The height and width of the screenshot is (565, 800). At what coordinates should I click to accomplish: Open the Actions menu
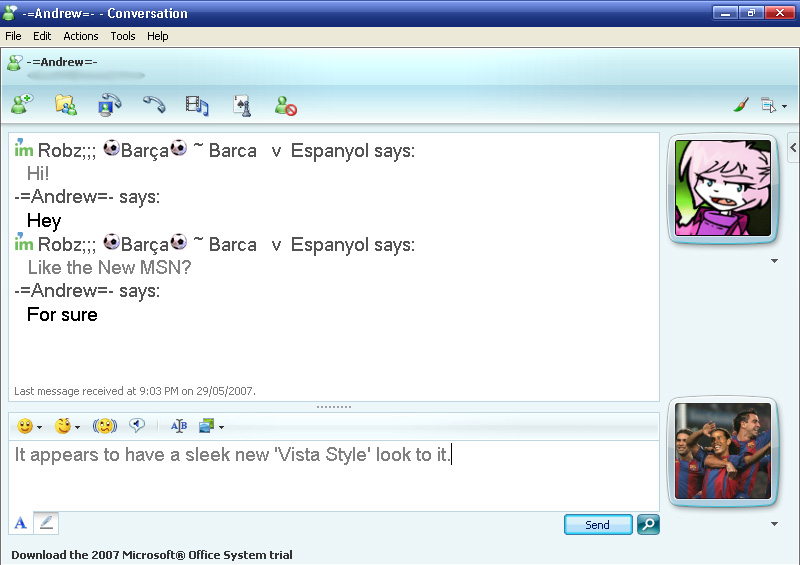coord(81,36)
